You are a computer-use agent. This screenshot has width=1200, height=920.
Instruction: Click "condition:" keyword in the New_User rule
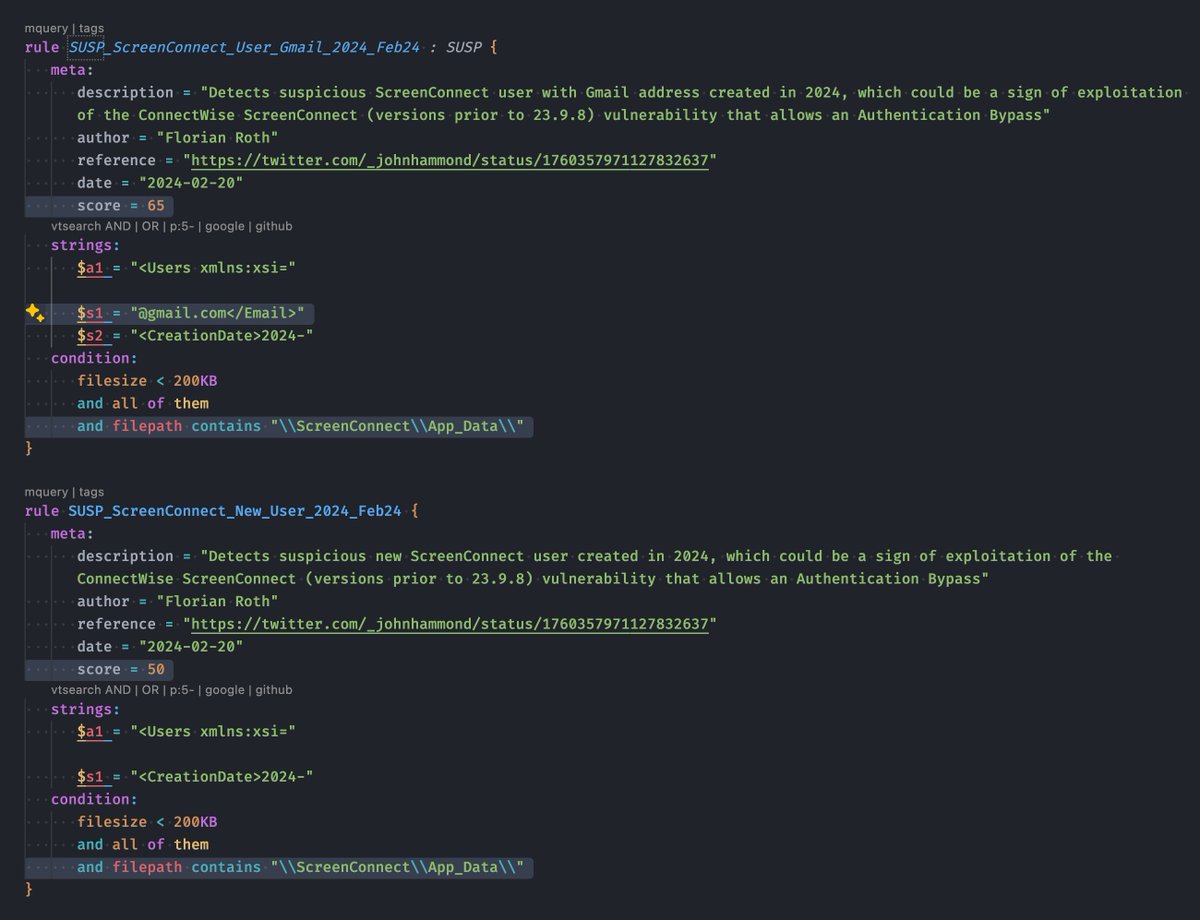[94, 799]
